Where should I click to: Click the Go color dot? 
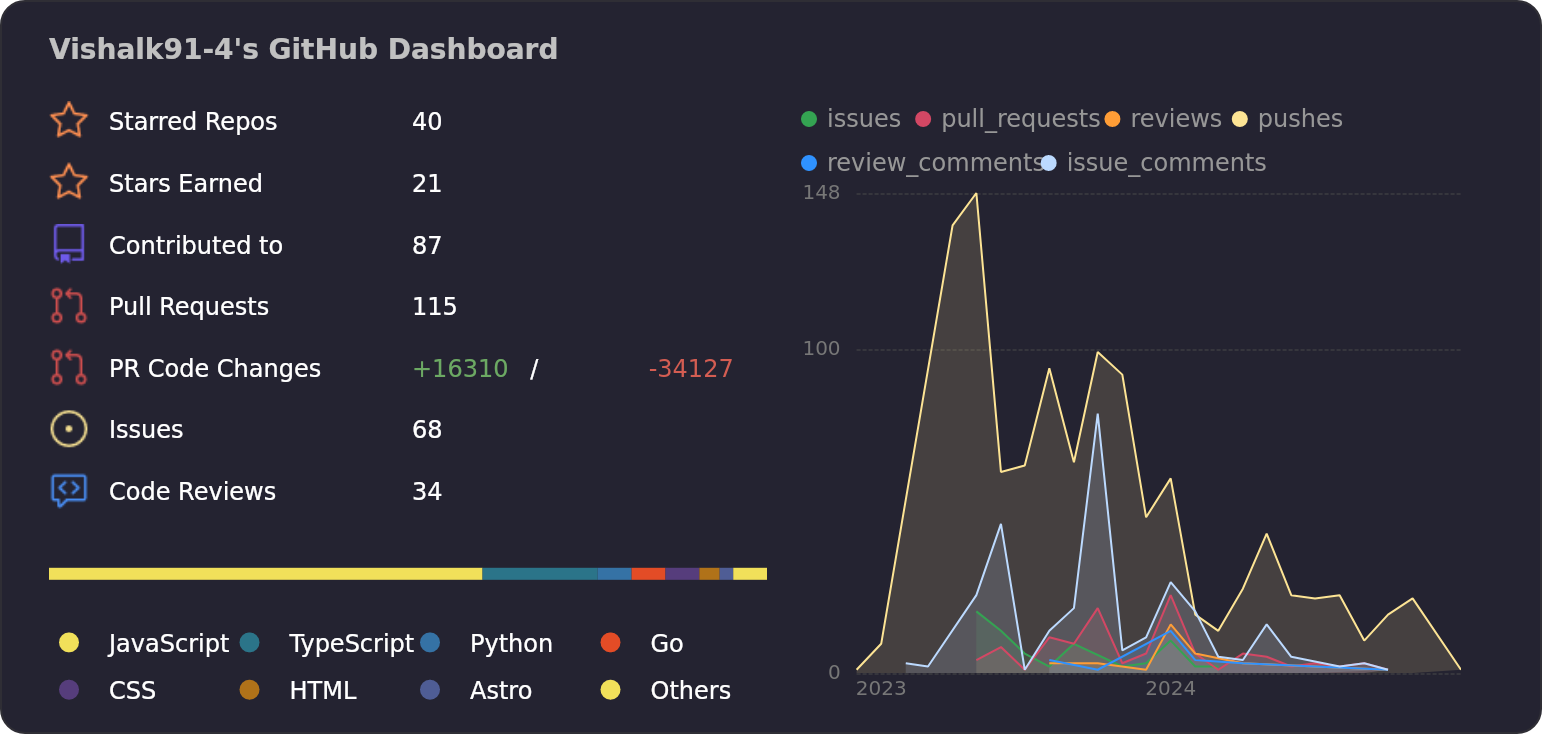[x=611, y=643]
